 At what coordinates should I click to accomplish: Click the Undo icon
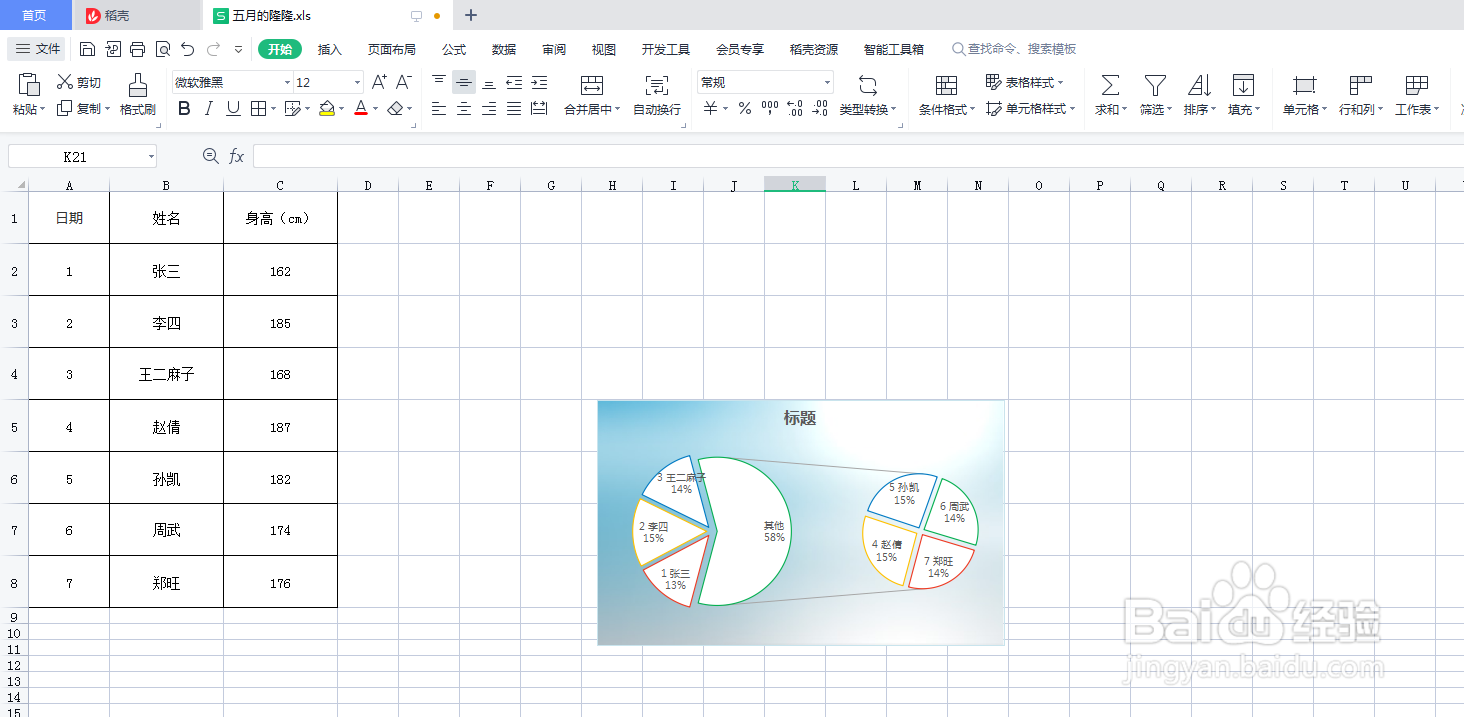pyautogui.click(x=187, y=48)
